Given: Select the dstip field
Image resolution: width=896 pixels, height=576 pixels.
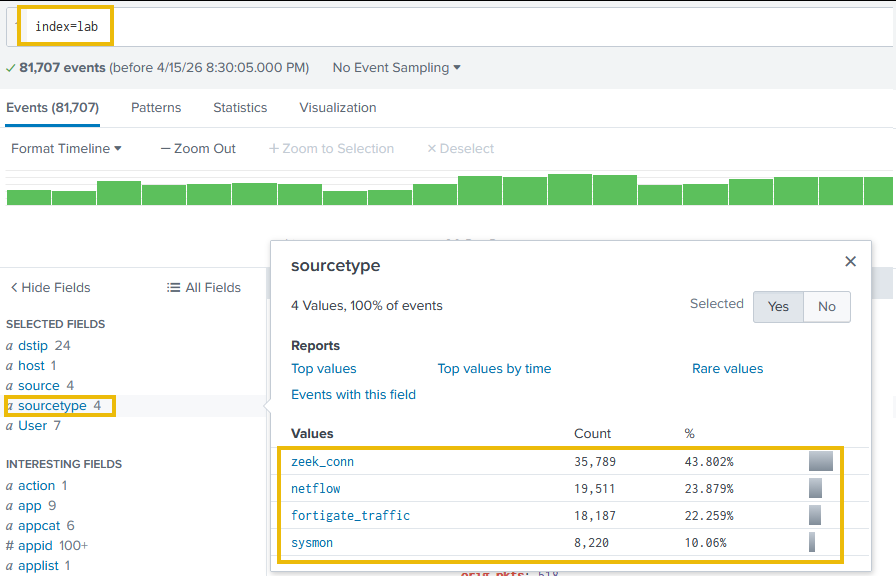Looking at the screenshot, I should 33,346.
